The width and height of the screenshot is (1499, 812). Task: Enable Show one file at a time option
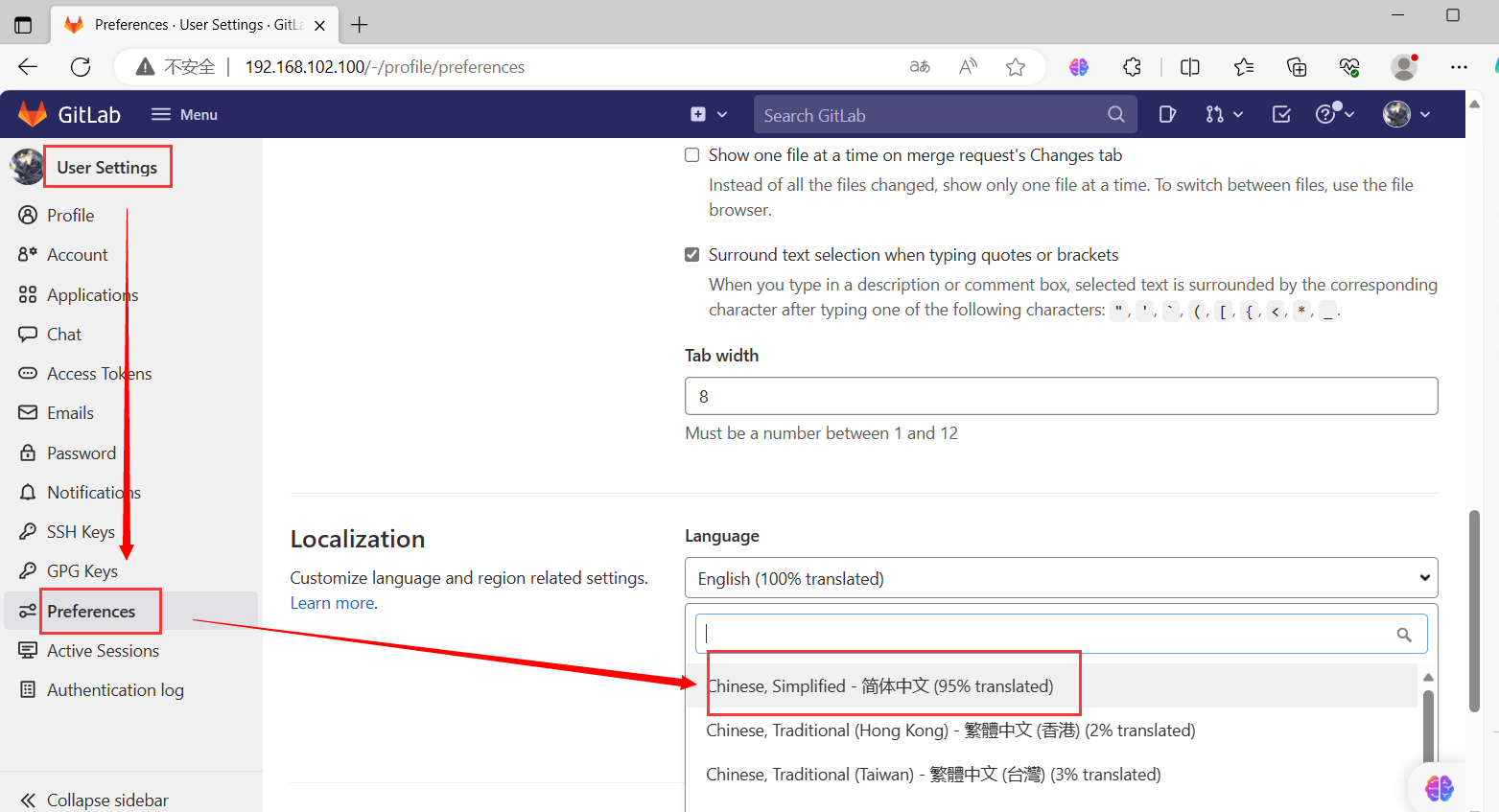[691, 154]
